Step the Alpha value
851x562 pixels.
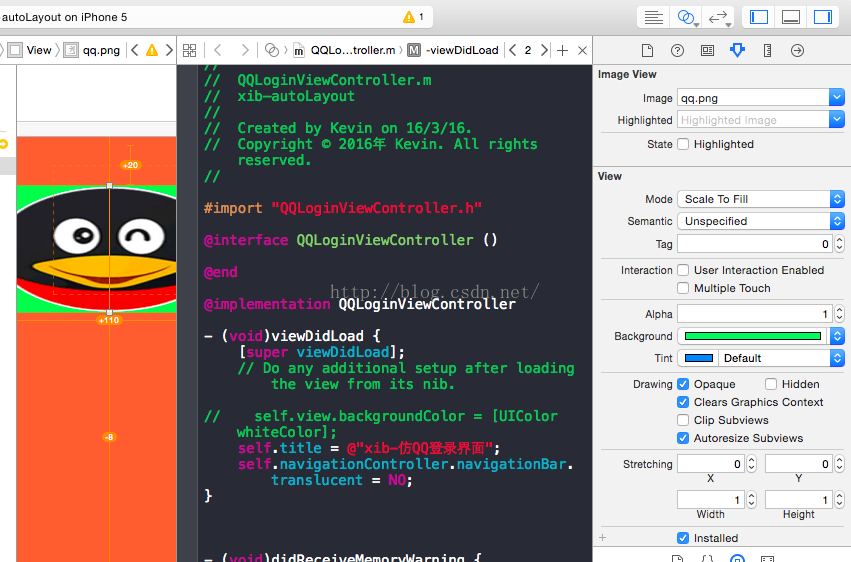tap(840, 314)
